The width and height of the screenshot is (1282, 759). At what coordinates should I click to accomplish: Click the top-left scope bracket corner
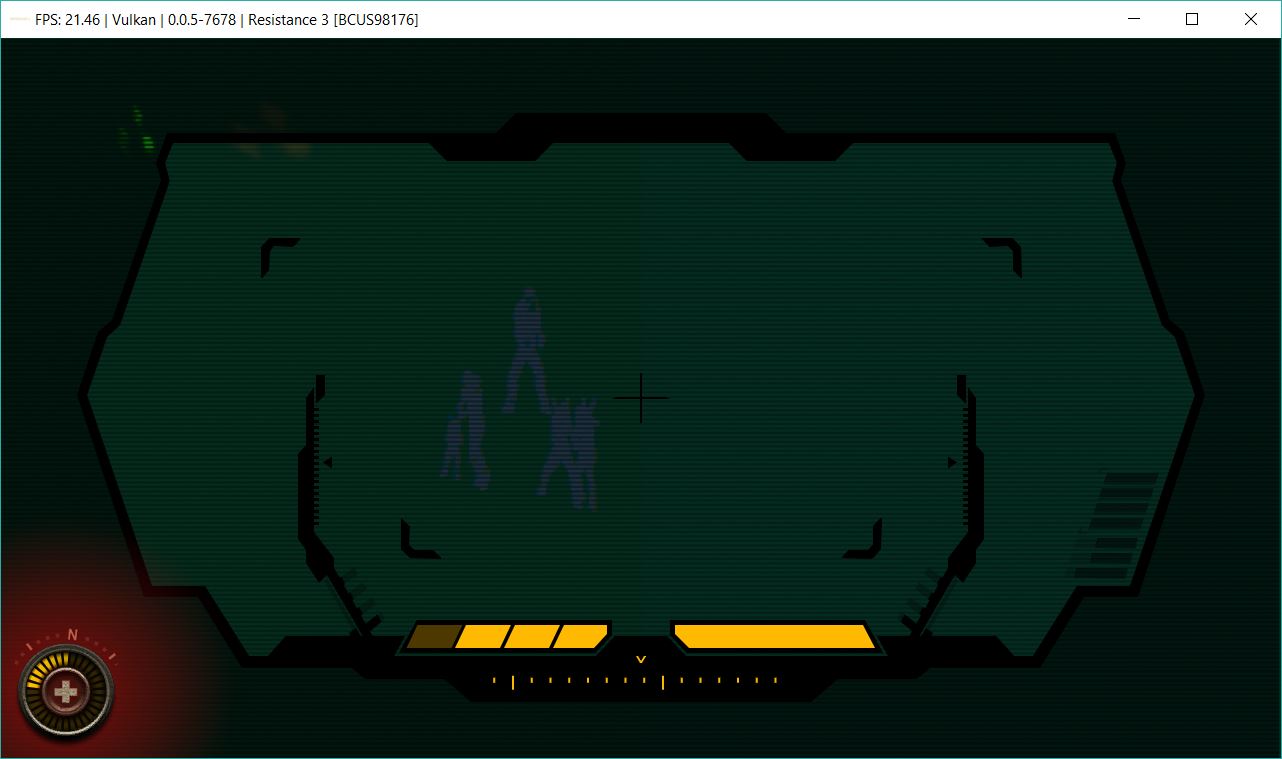coord(279,256)
